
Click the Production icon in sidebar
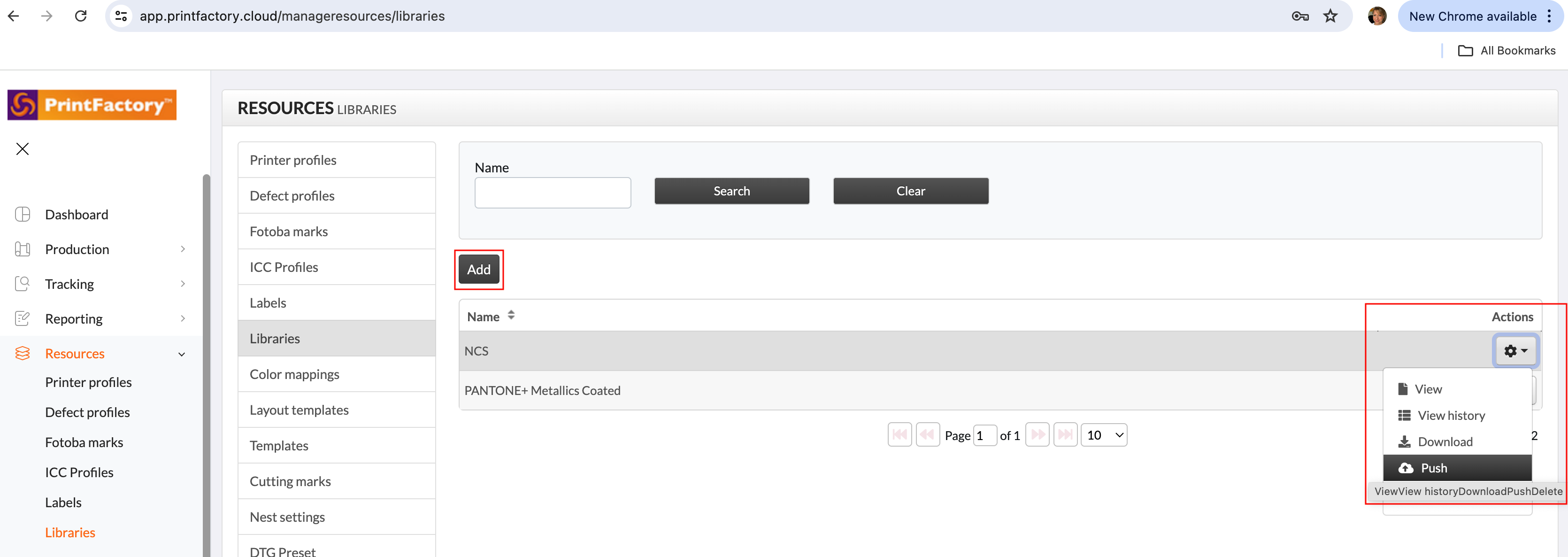coord(23,249)
